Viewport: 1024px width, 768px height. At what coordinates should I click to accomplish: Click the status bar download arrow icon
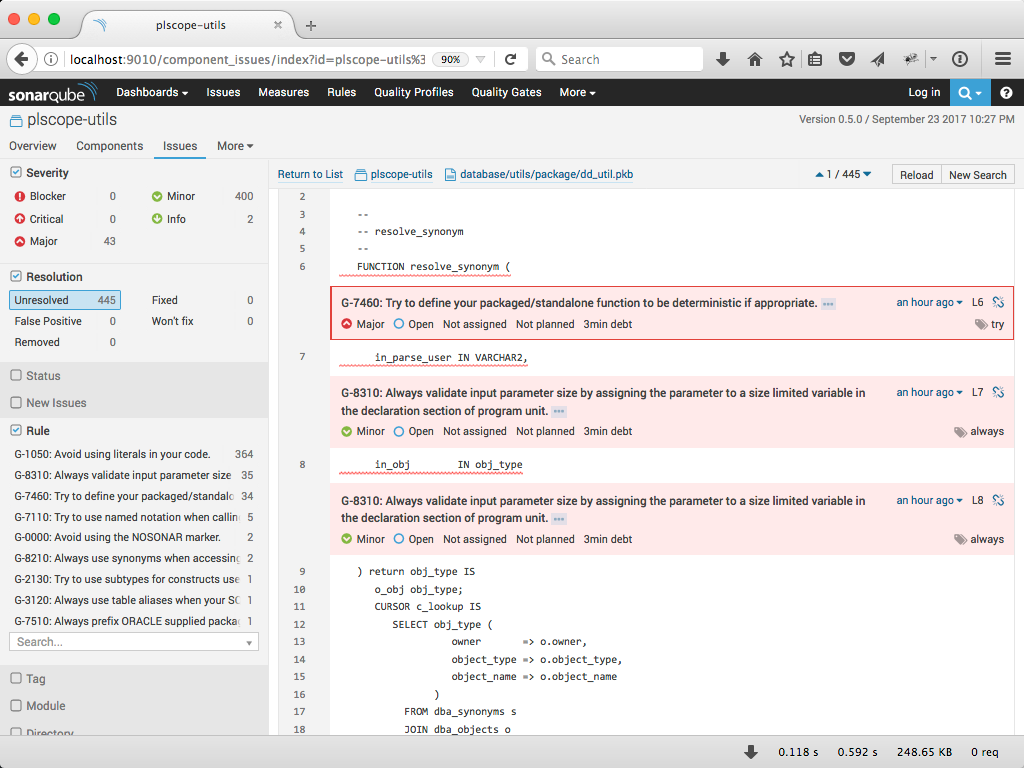[x=751, y=752]
